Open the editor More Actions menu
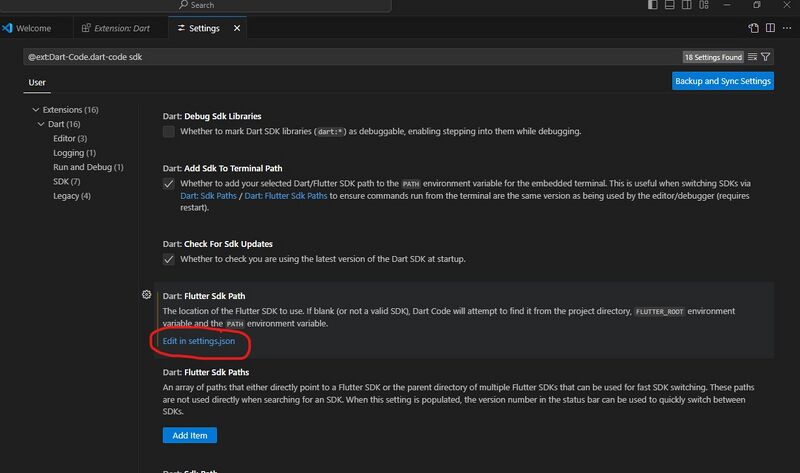 click(x=787, y=28)
